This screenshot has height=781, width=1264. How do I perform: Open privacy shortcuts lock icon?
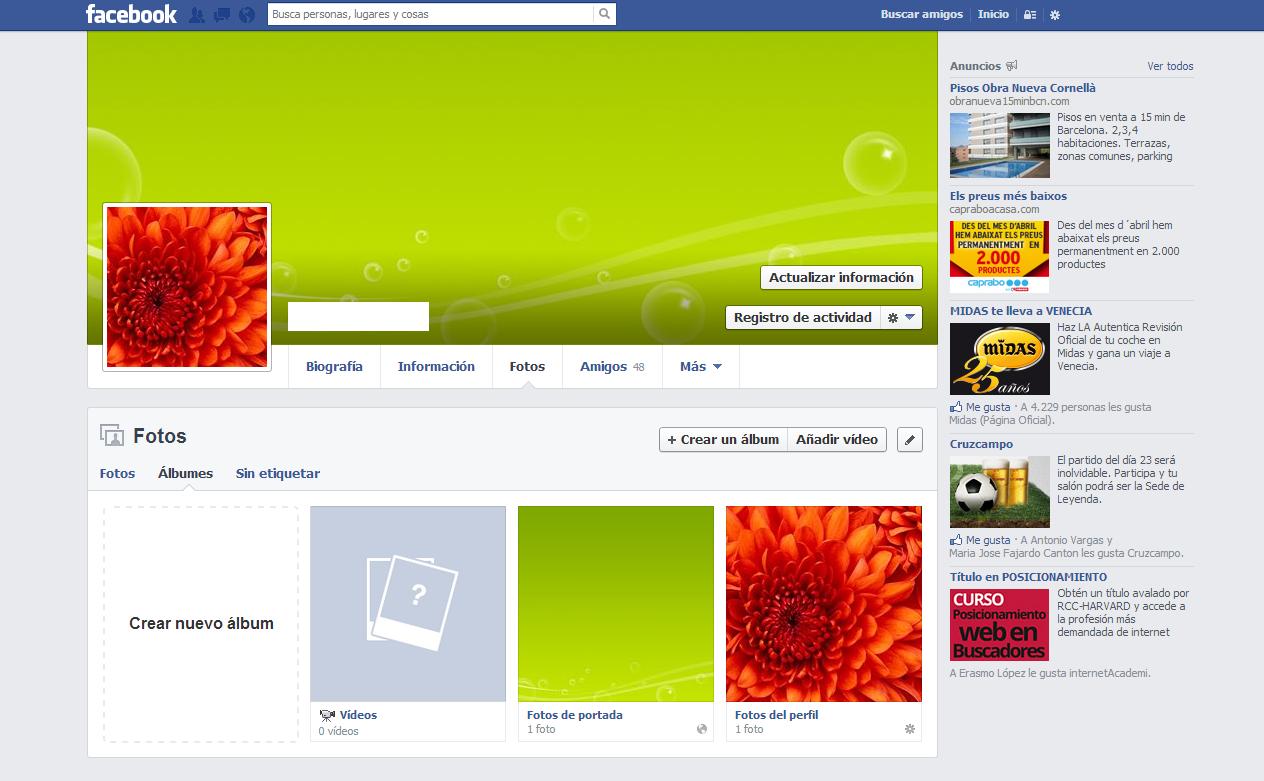(1030, 15)
